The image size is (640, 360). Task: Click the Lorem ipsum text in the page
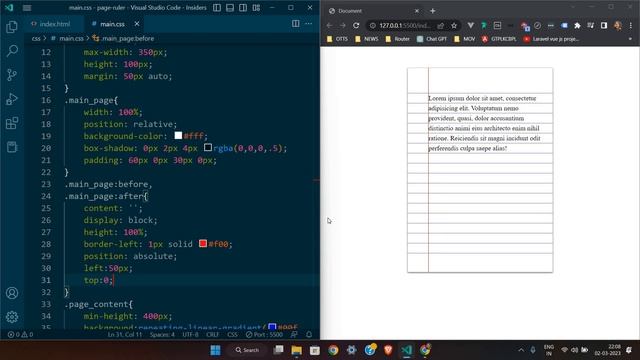click(x=484, y=123)
